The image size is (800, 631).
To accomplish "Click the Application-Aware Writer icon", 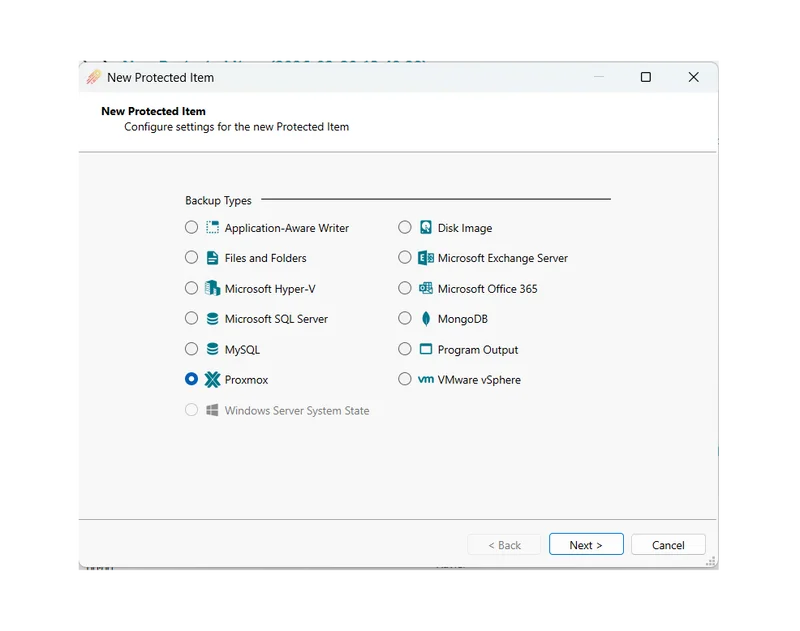I will (212, 228).
